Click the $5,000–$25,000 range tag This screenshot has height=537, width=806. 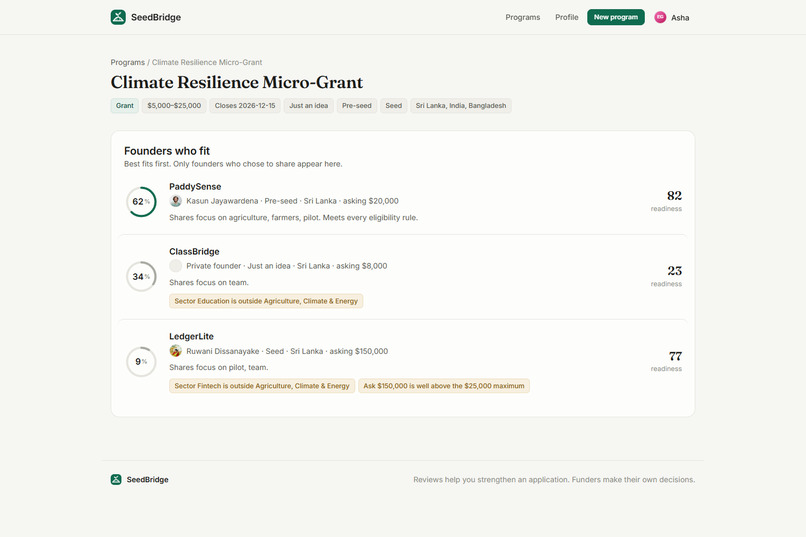coord(174,105)
